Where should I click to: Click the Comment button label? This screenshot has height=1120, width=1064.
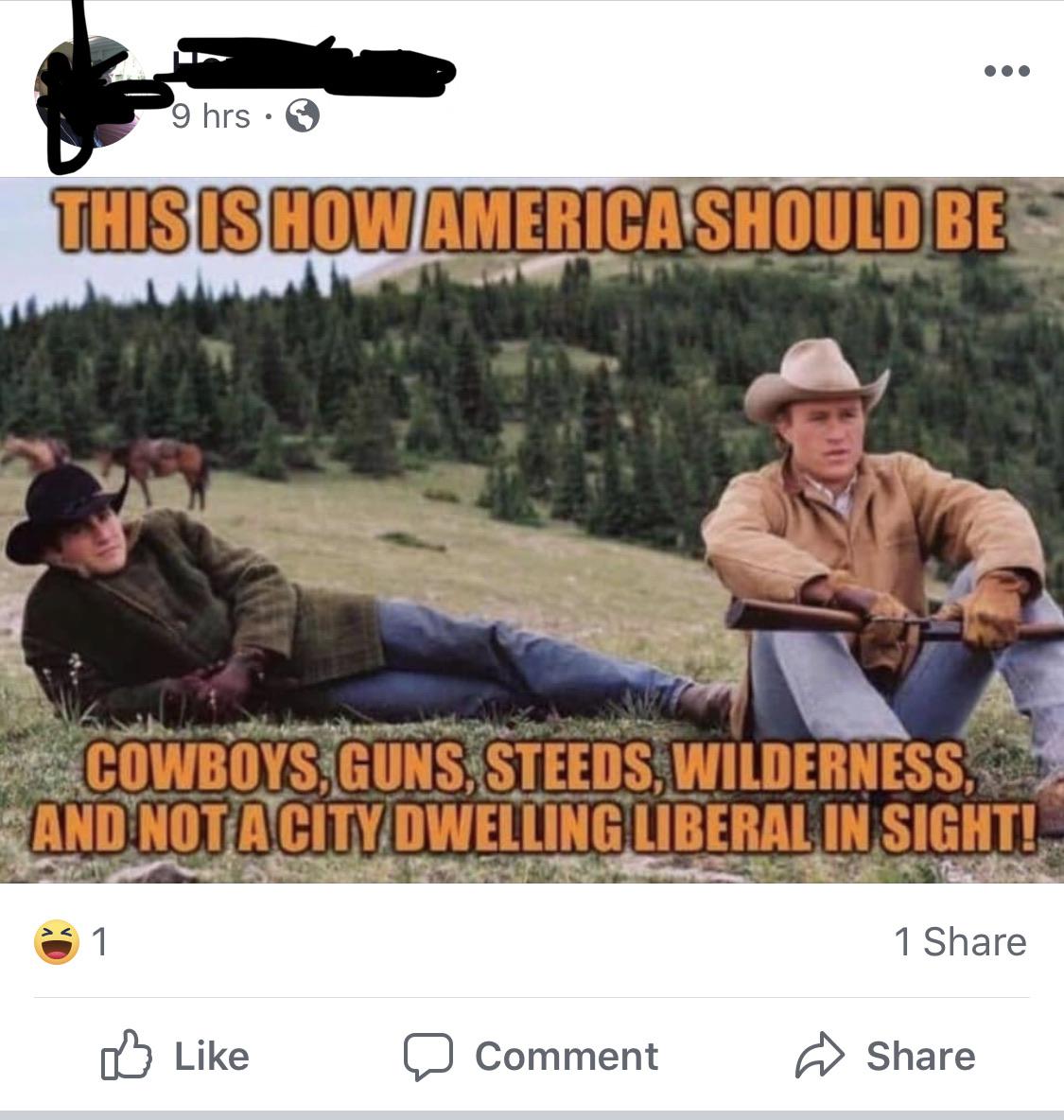567,1056
